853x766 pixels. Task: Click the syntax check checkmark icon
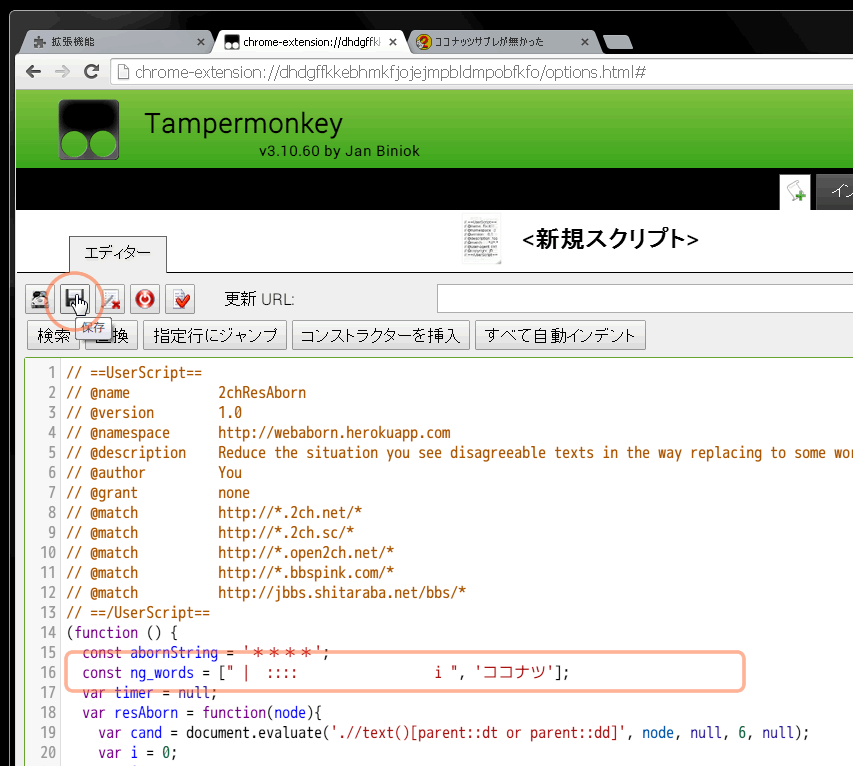point(180,299)
